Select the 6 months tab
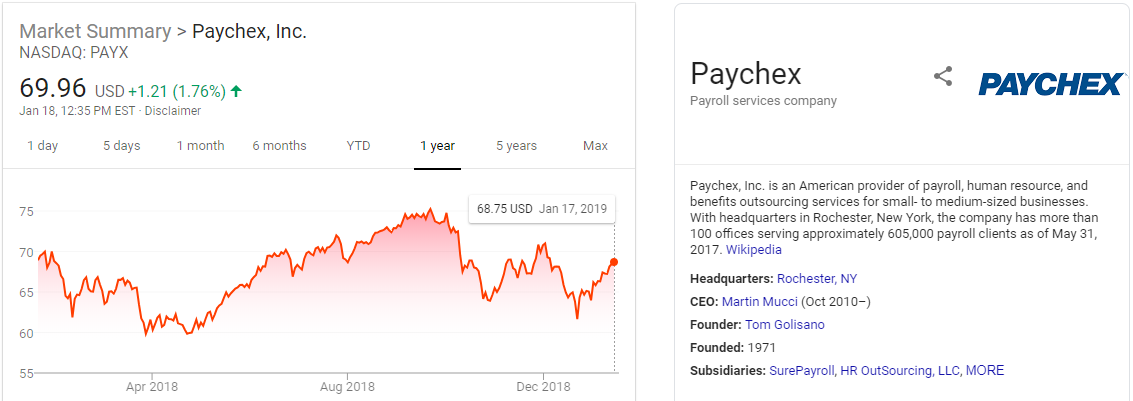This screenshot has height=401, width=1133. click(279, 146)
